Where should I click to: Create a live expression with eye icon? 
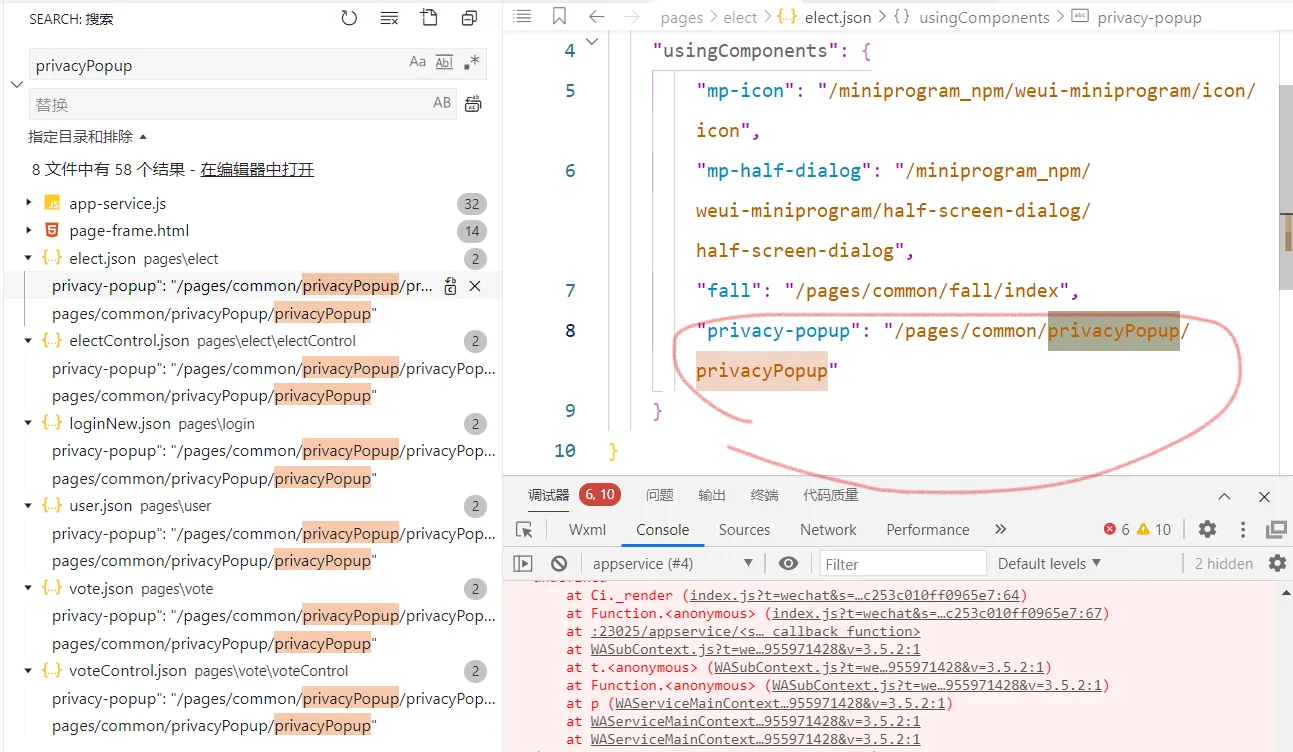click(788, 563)
